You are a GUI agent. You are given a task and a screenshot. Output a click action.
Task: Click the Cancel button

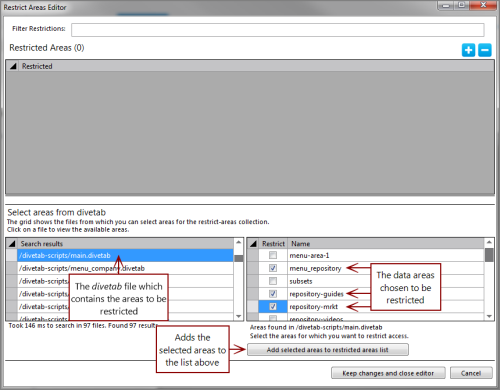471,373
